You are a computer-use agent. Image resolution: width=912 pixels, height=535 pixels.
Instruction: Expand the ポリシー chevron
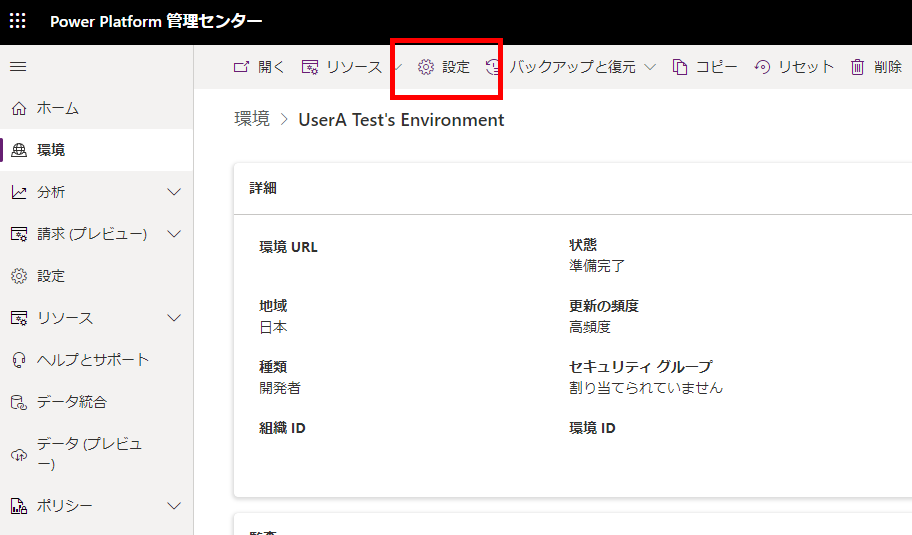(x=174, y=506)
